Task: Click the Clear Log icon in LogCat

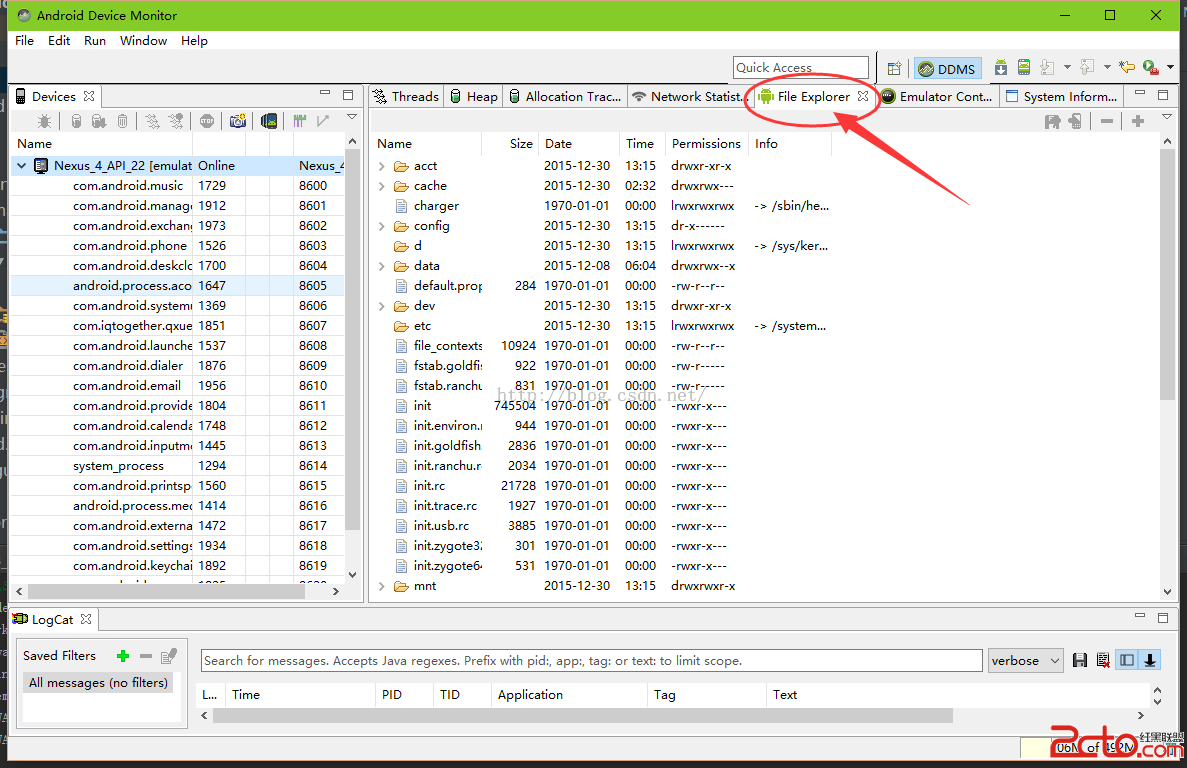Action: [x=1103, y=661]
